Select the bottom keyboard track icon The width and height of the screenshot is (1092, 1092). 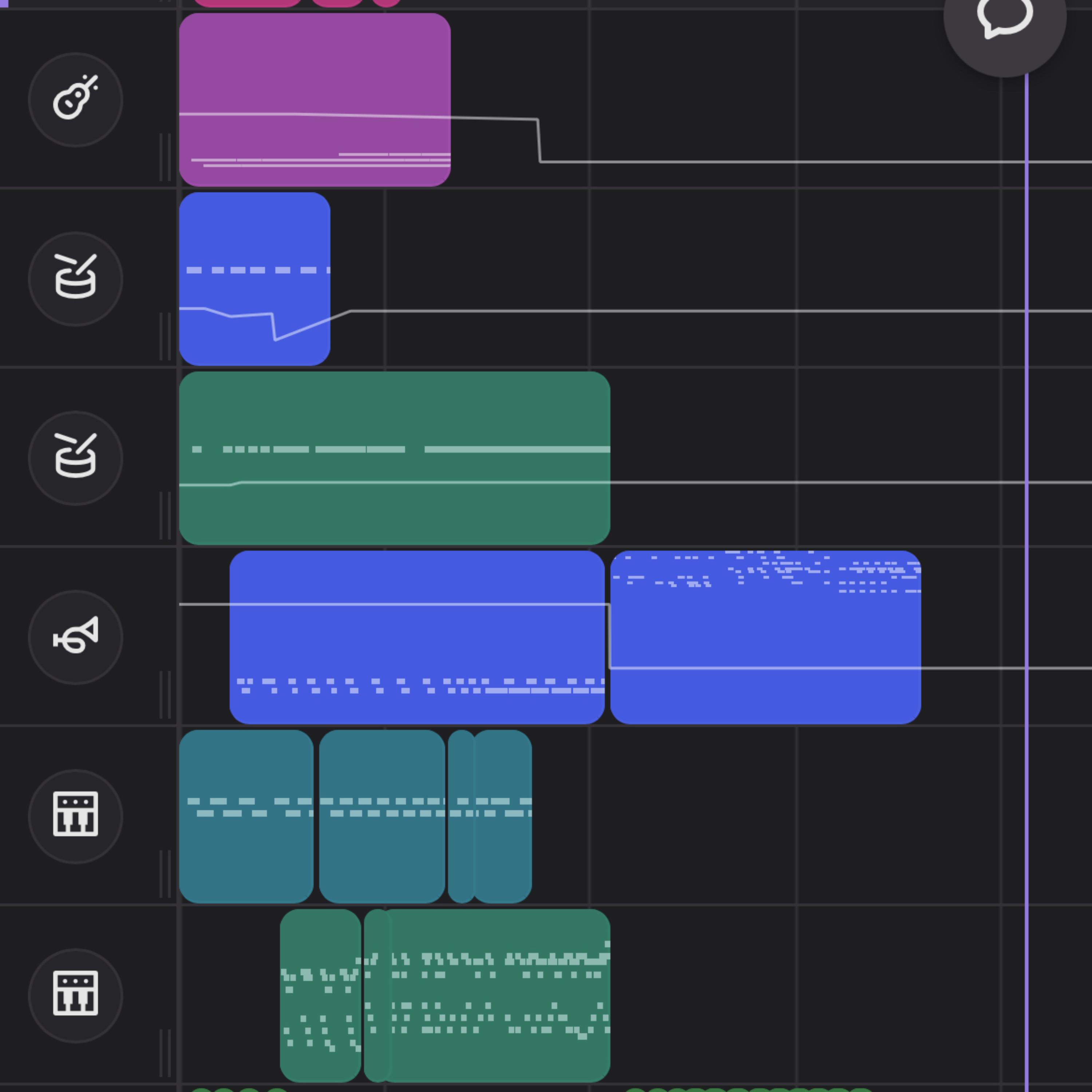[x=76, y=996]
